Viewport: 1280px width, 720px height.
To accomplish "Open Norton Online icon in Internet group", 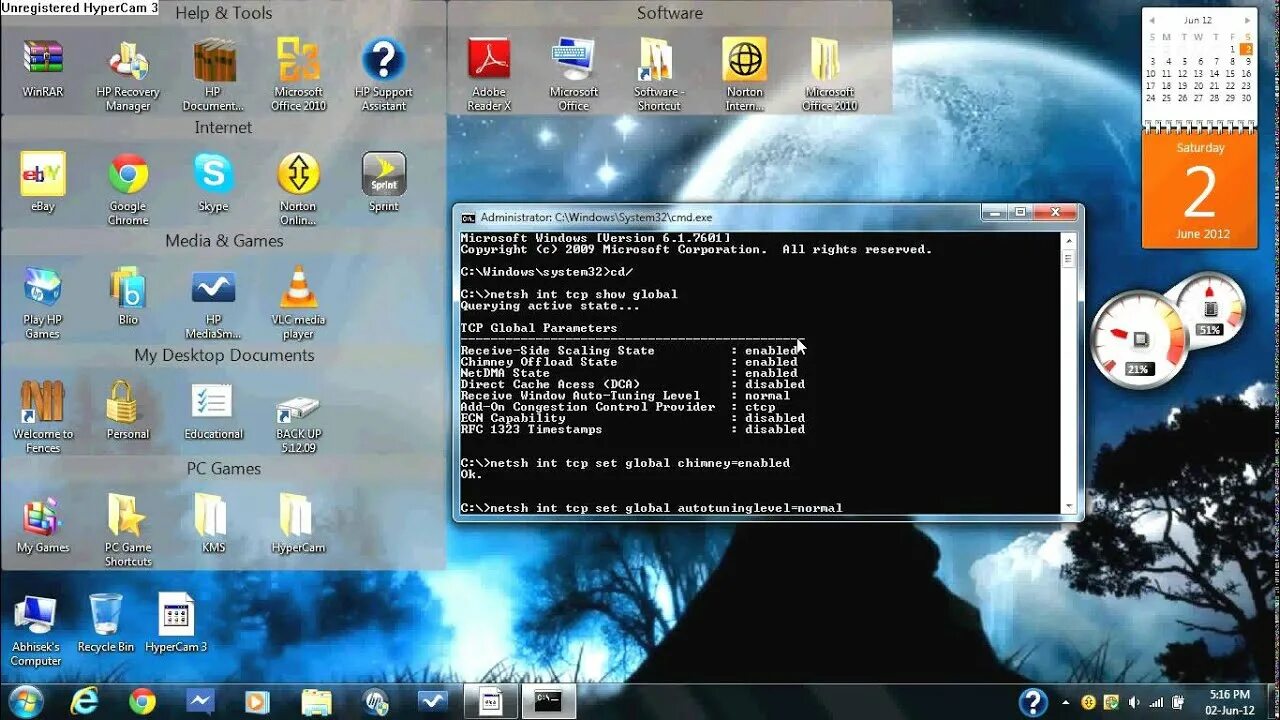I will pos(298,189).
